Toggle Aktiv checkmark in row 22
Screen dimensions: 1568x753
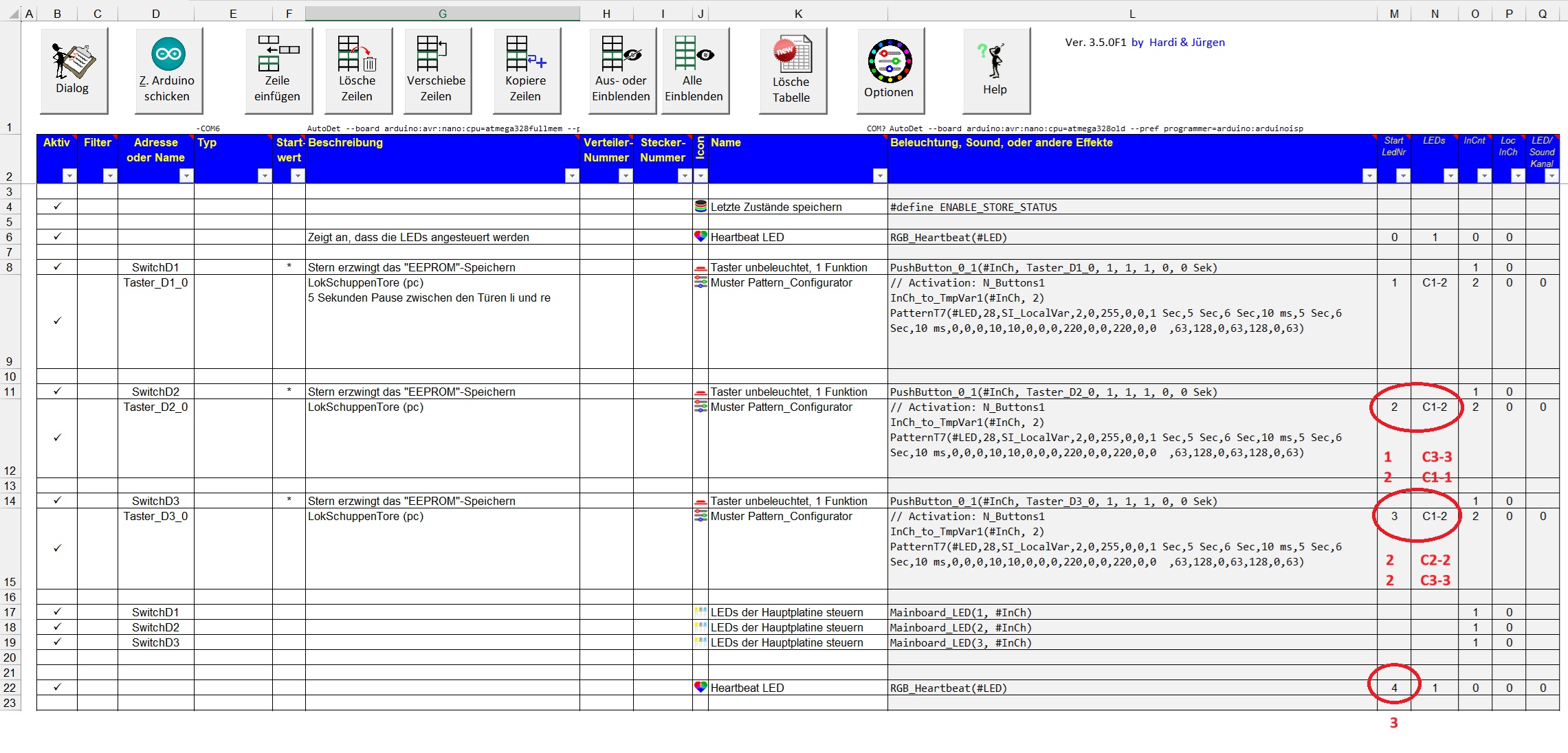[x=57, y=687]
